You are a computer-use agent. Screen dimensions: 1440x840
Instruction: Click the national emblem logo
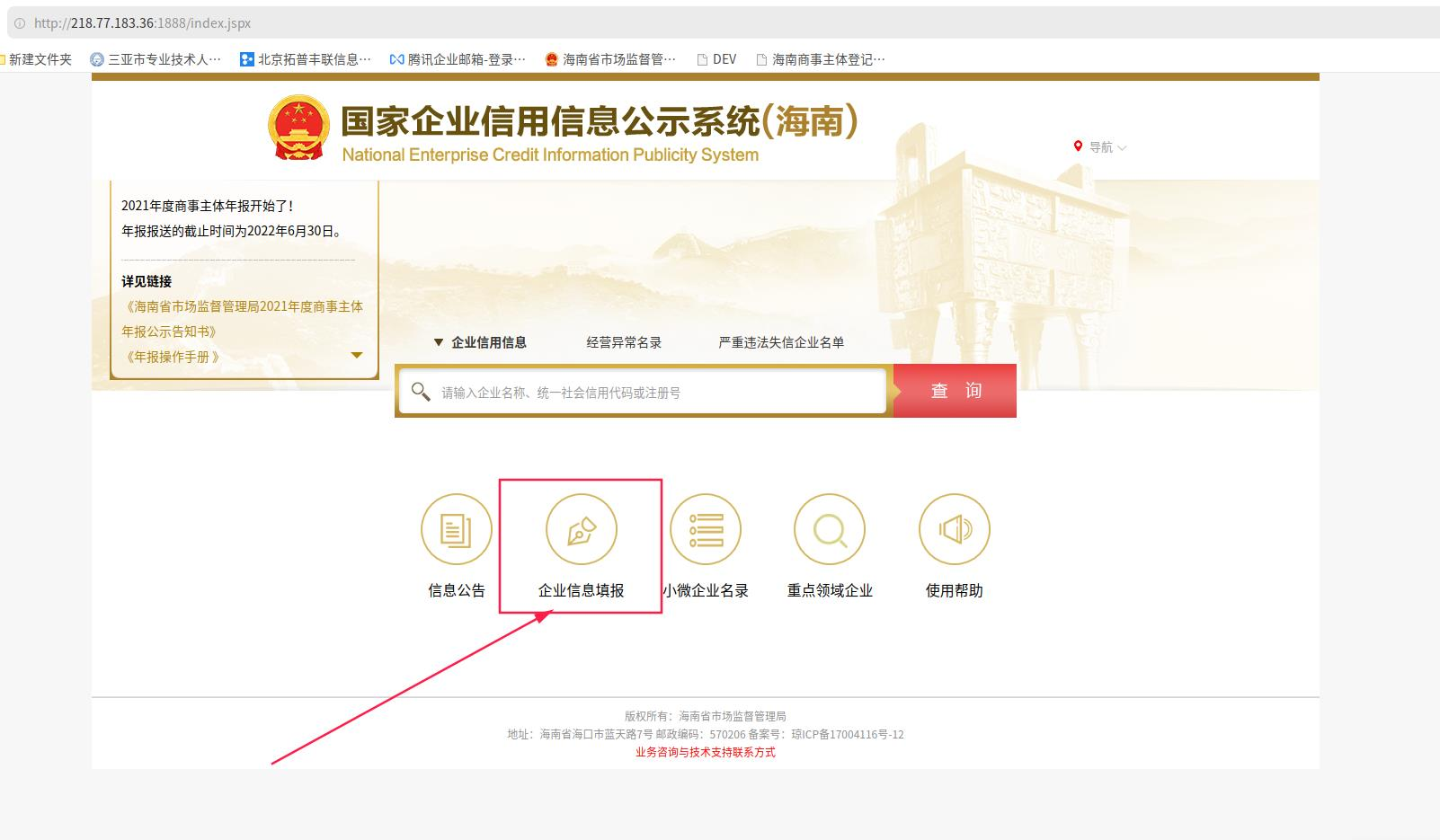298,128
